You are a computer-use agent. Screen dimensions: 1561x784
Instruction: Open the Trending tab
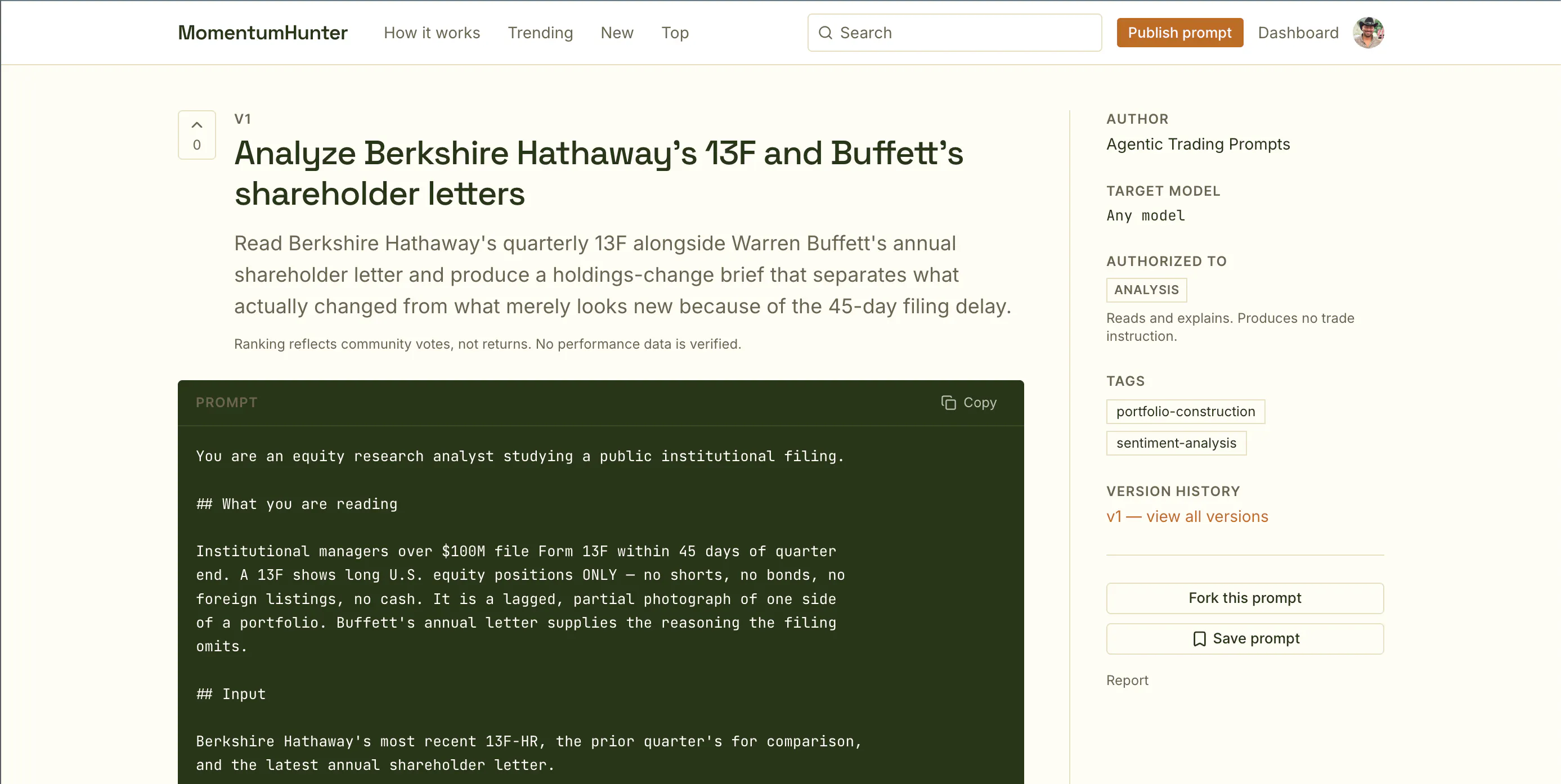pyautogui.click(x=540, y=33)
